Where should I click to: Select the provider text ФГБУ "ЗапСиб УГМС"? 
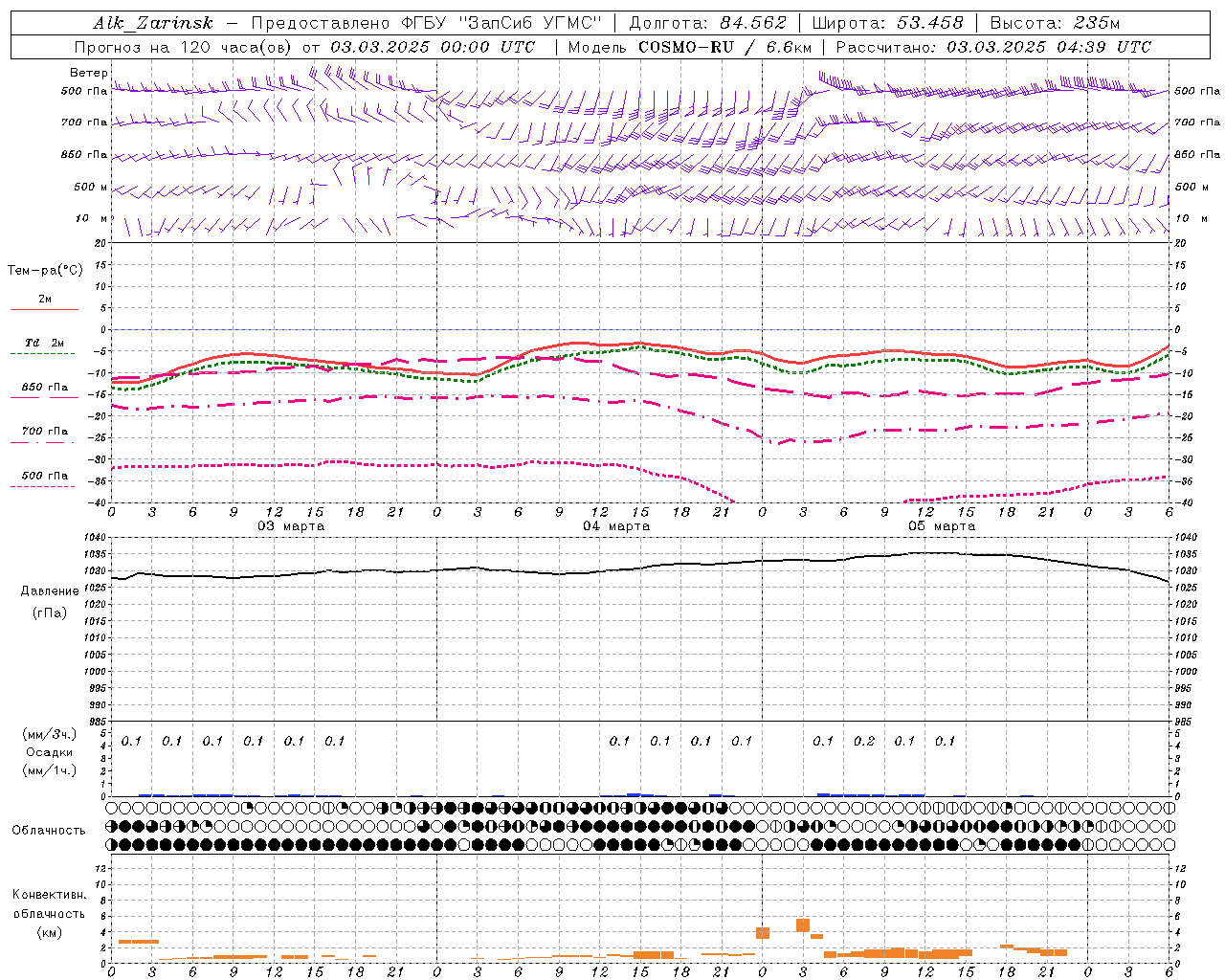click(503, 23)
